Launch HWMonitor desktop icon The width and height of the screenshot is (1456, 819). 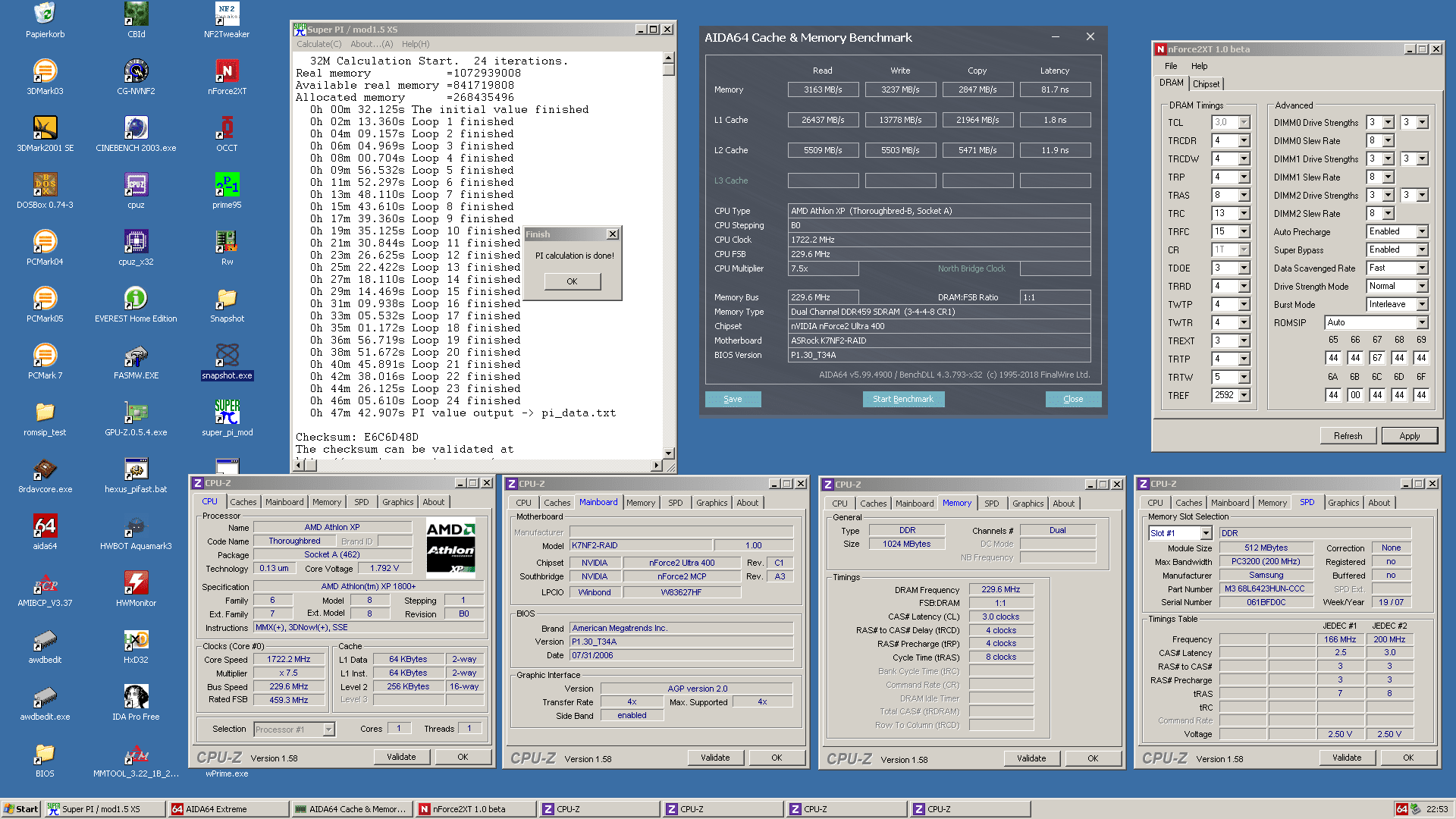coord(136,589)
